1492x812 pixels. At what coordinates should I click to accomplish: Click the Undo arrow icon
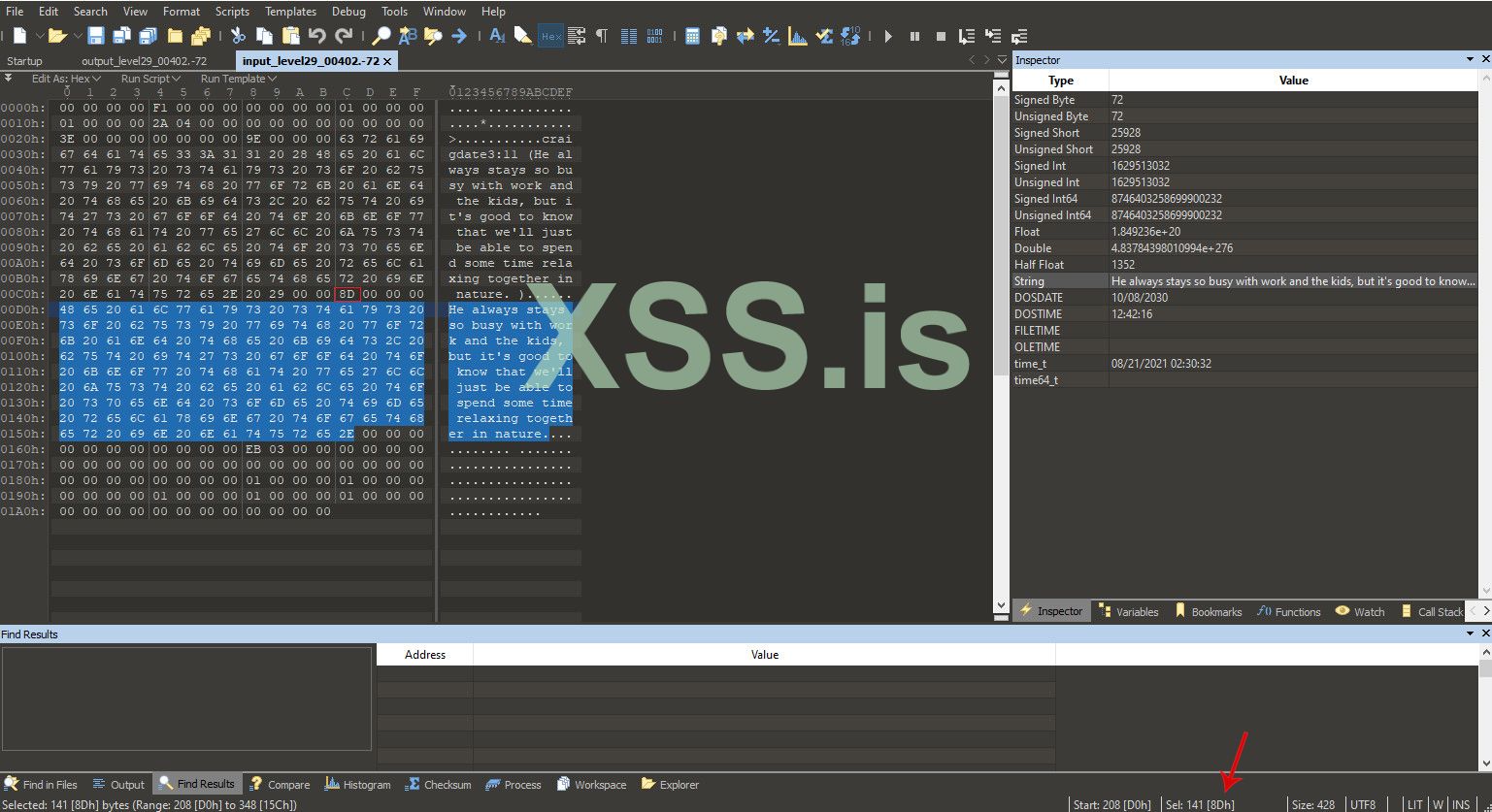[x=316, y=36]
